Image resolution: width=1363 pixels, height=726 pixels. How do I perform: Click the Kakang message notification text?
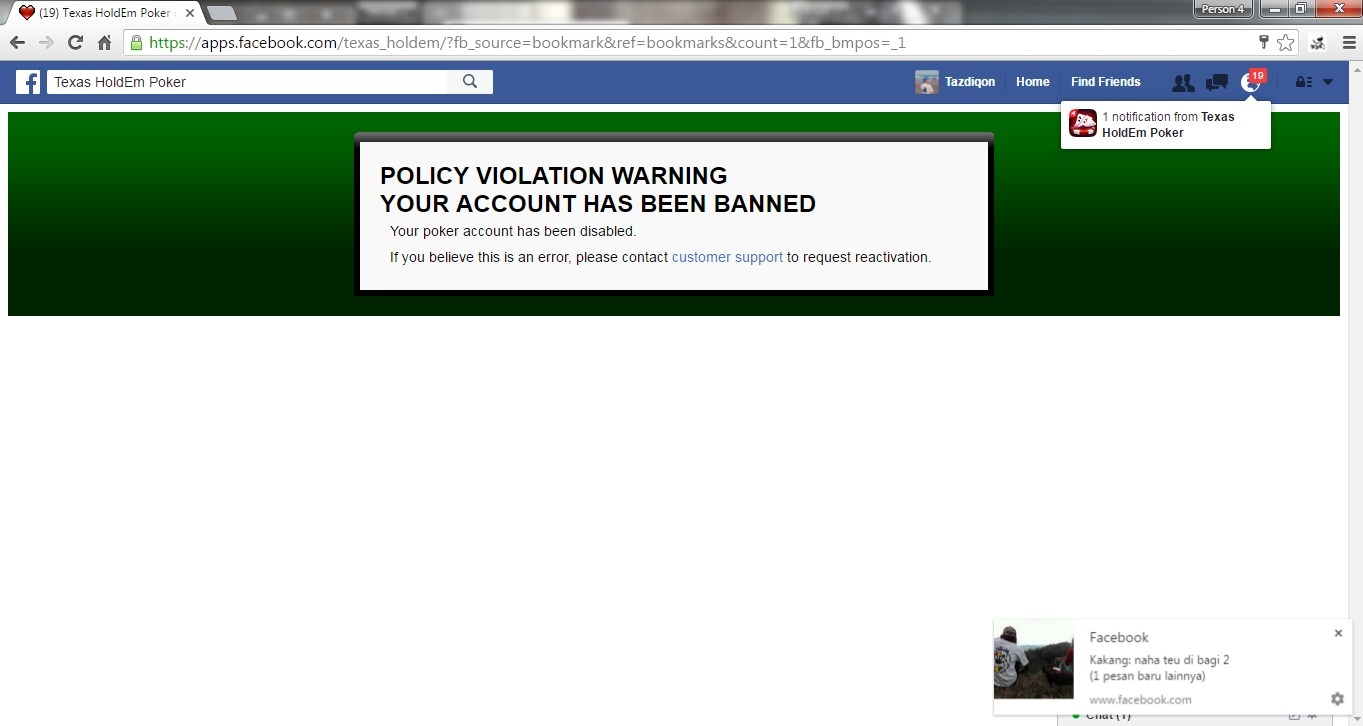coord(1159,668)
